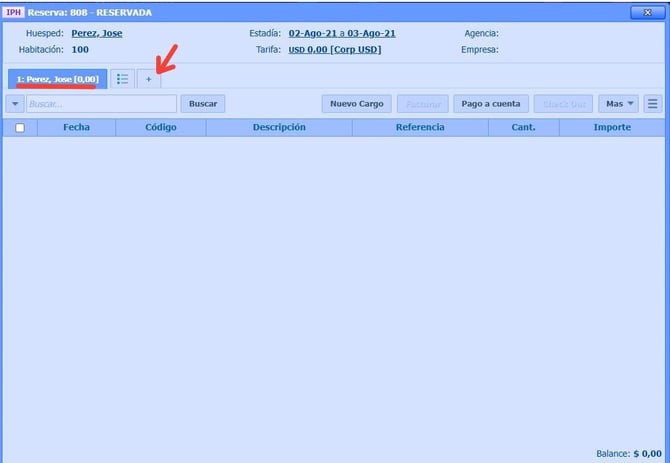Click the Facturar button
The height and width of the screenshot is (463, 670).
tap(422, 104)
